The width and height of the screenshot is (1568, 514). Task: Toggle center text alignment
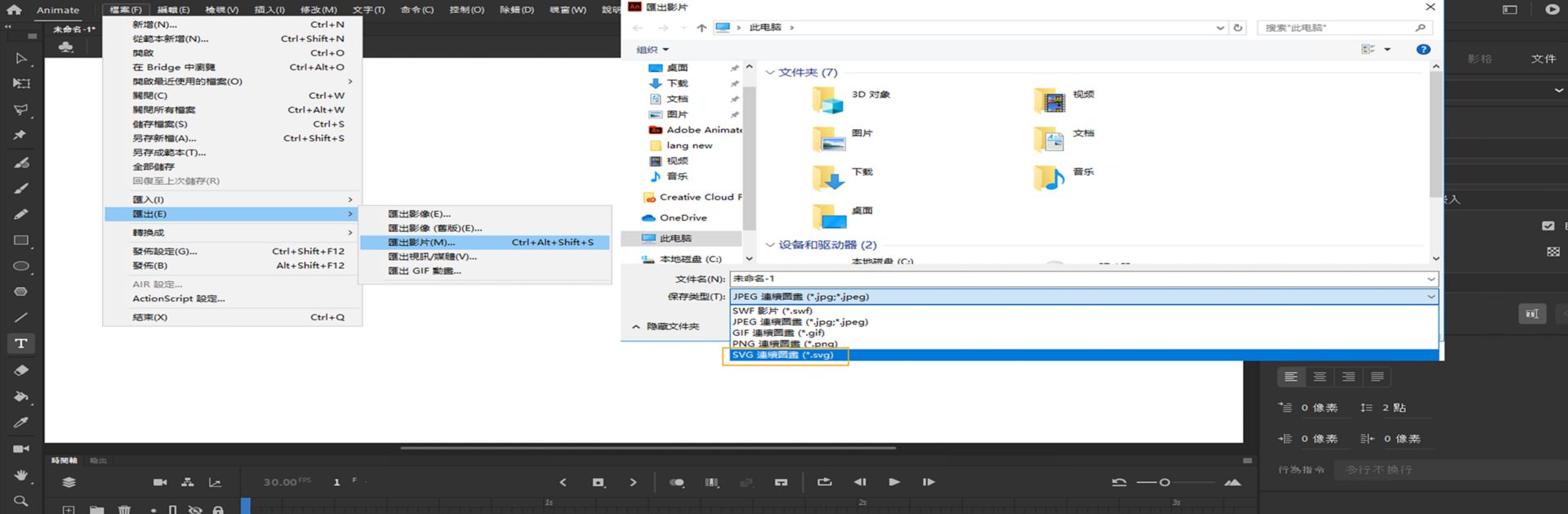[x=1320, y=377]
